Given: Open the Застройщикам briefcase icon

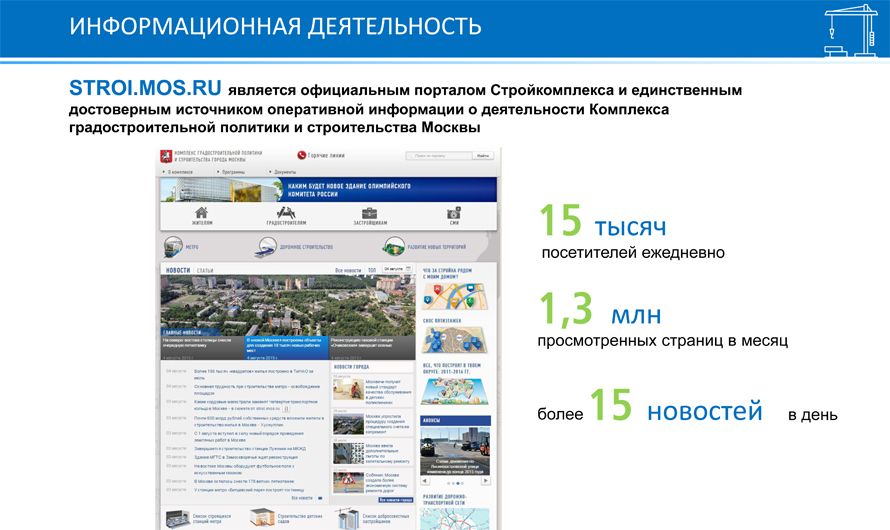Looking at the screenshot, I should coord(370,213).
